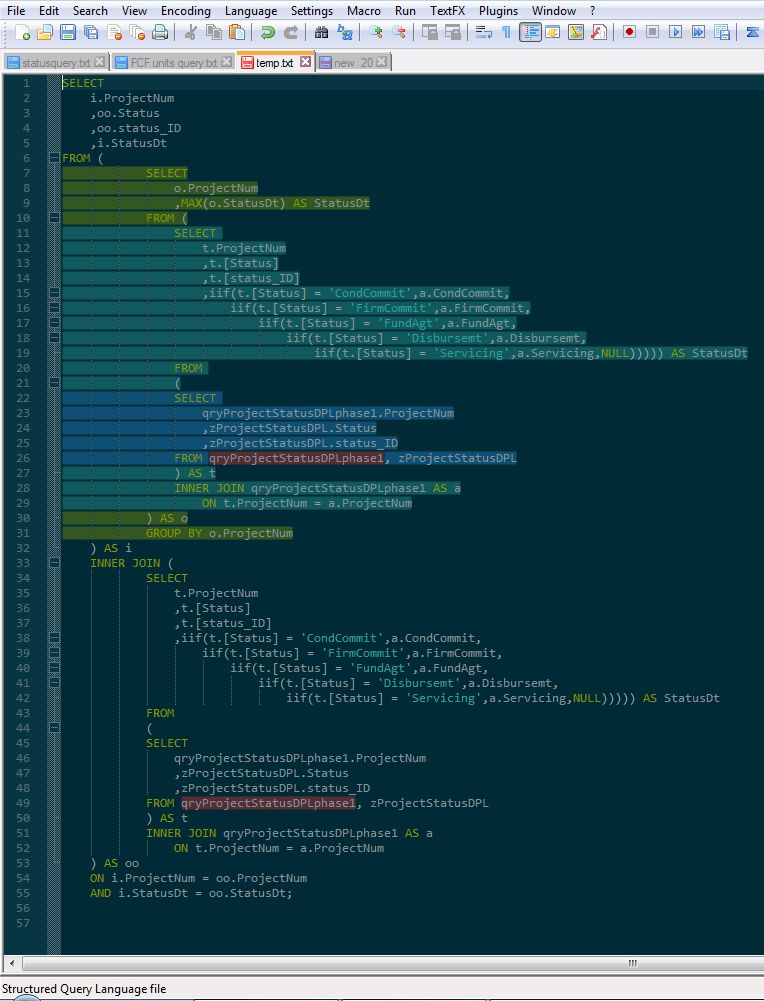Collapse the fold marker at line 10
The image size is (764, 1001).
point(54,218)
